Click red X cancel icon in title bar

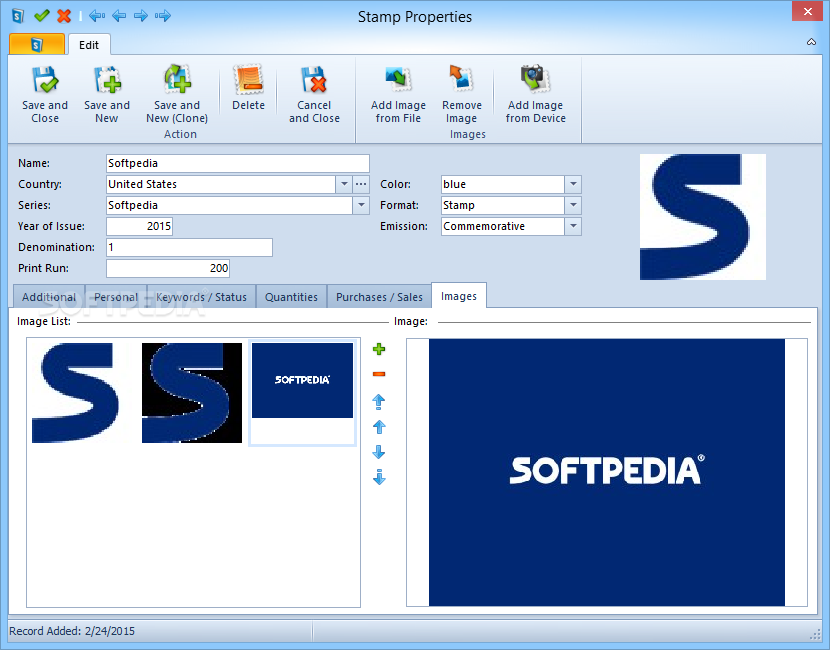tap(64, 16)
